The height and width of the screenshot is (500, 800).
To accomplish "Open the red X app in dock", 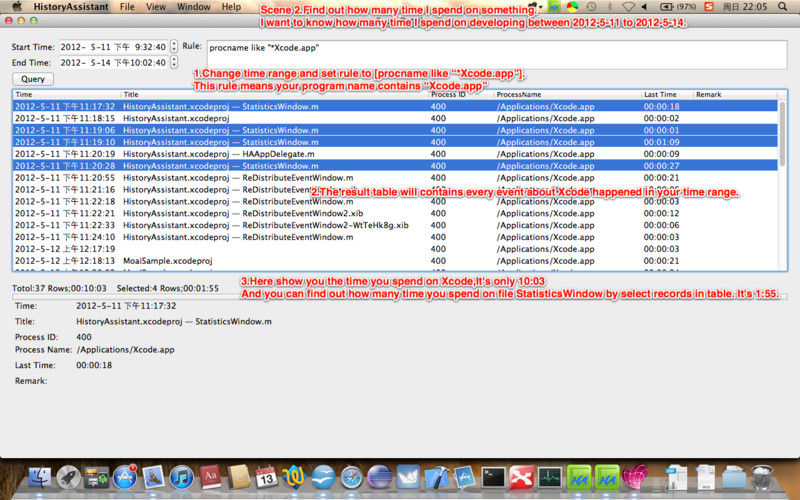I will pyautogui.click(x=521, y=478).
